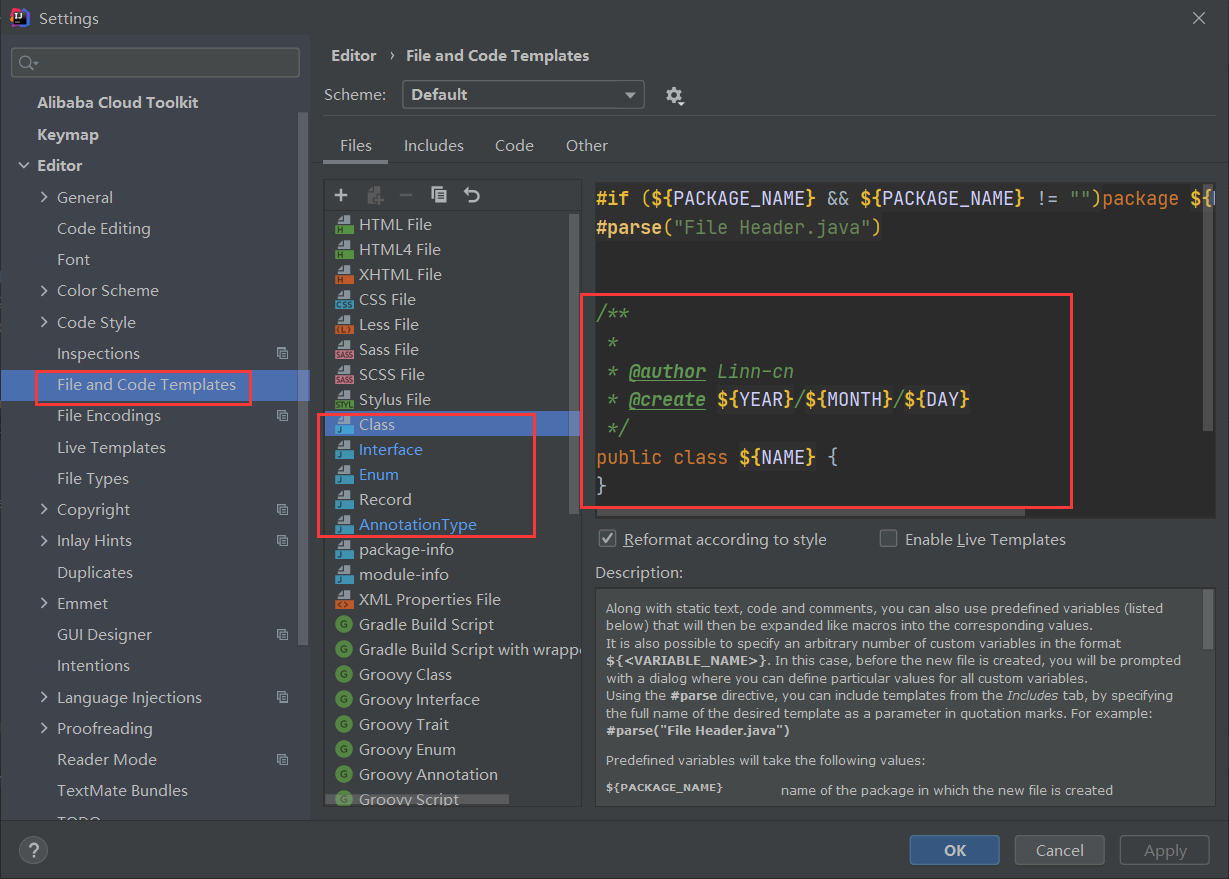Expand the Language Injections node arrow
Viewport: 1229px width, 879px height.
pos(44,697)
